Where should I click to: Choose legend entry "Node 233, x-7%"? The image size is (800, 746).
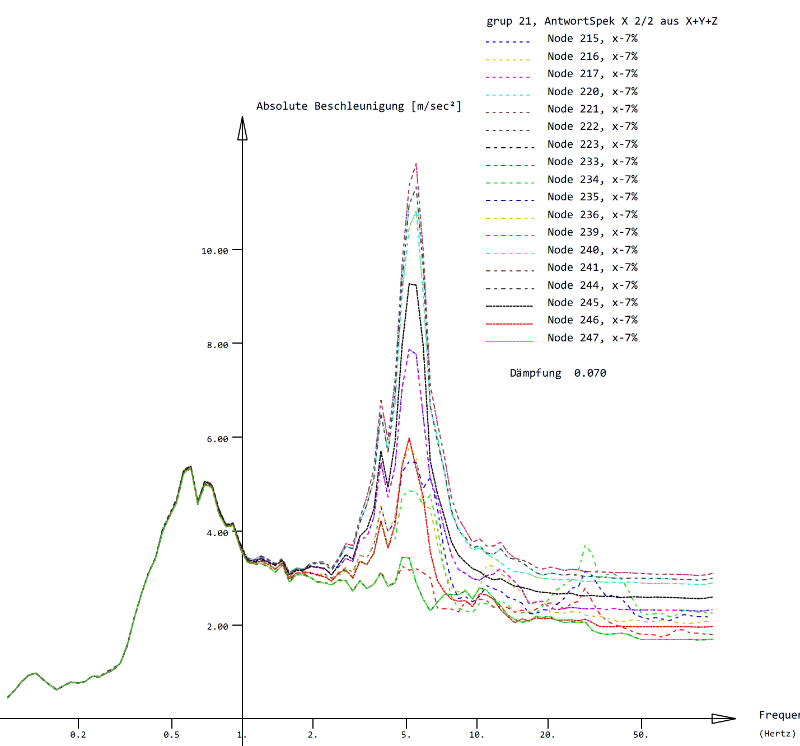click(592, 162)
